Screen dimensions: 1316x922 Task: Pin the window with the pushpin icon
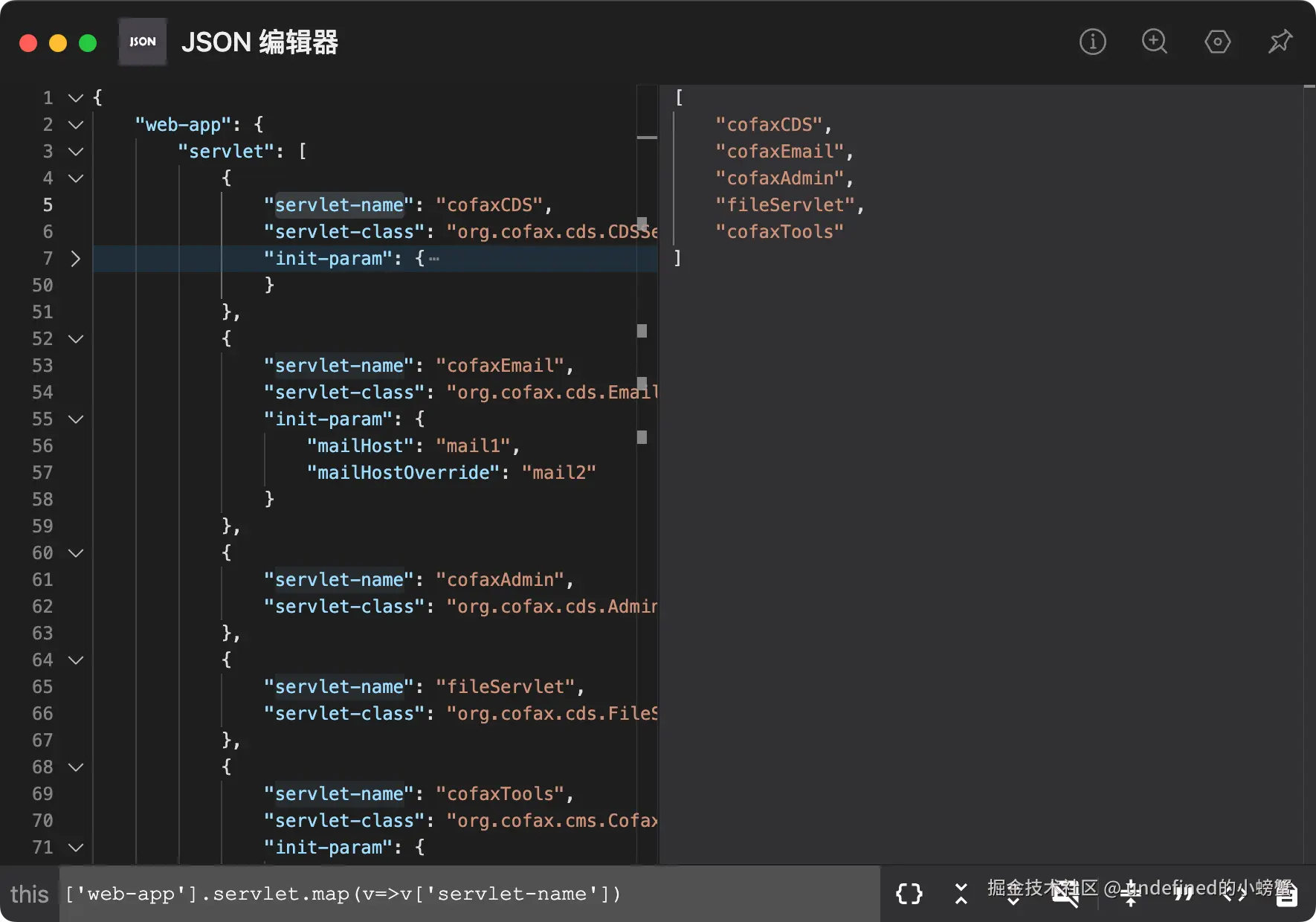point(1280,42)
